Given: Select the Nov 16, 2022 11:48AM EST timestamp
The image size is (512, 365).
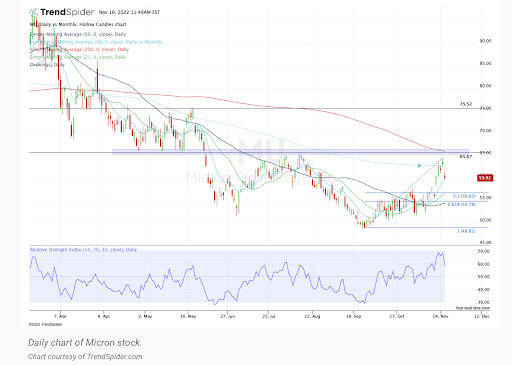Looking at the screenshot, I should pyautogui.click(x=129, y=12).
